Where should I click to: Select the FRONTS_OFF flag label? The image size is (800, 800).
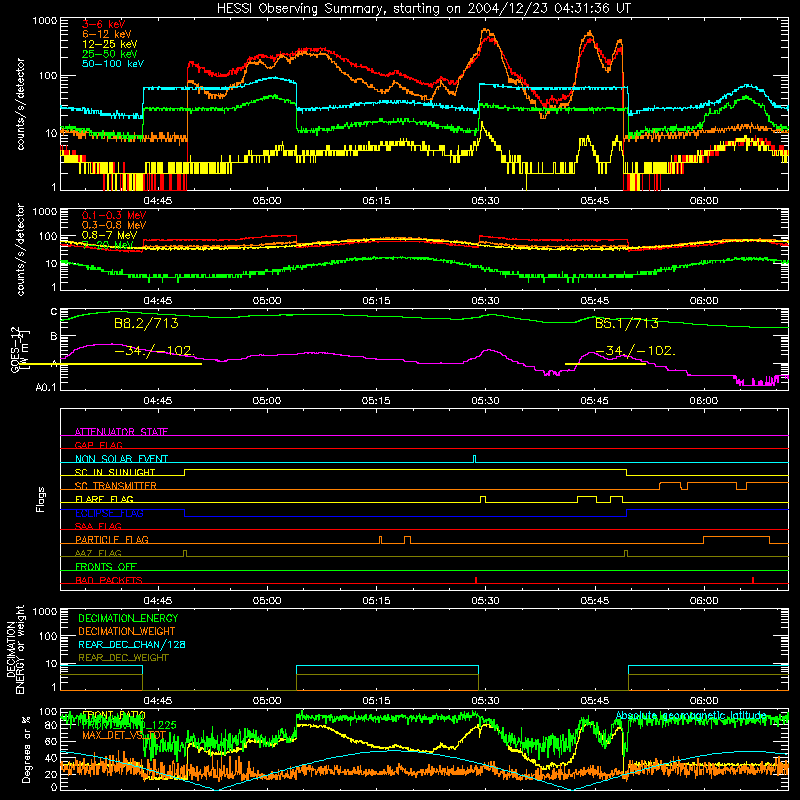point(106,567)
